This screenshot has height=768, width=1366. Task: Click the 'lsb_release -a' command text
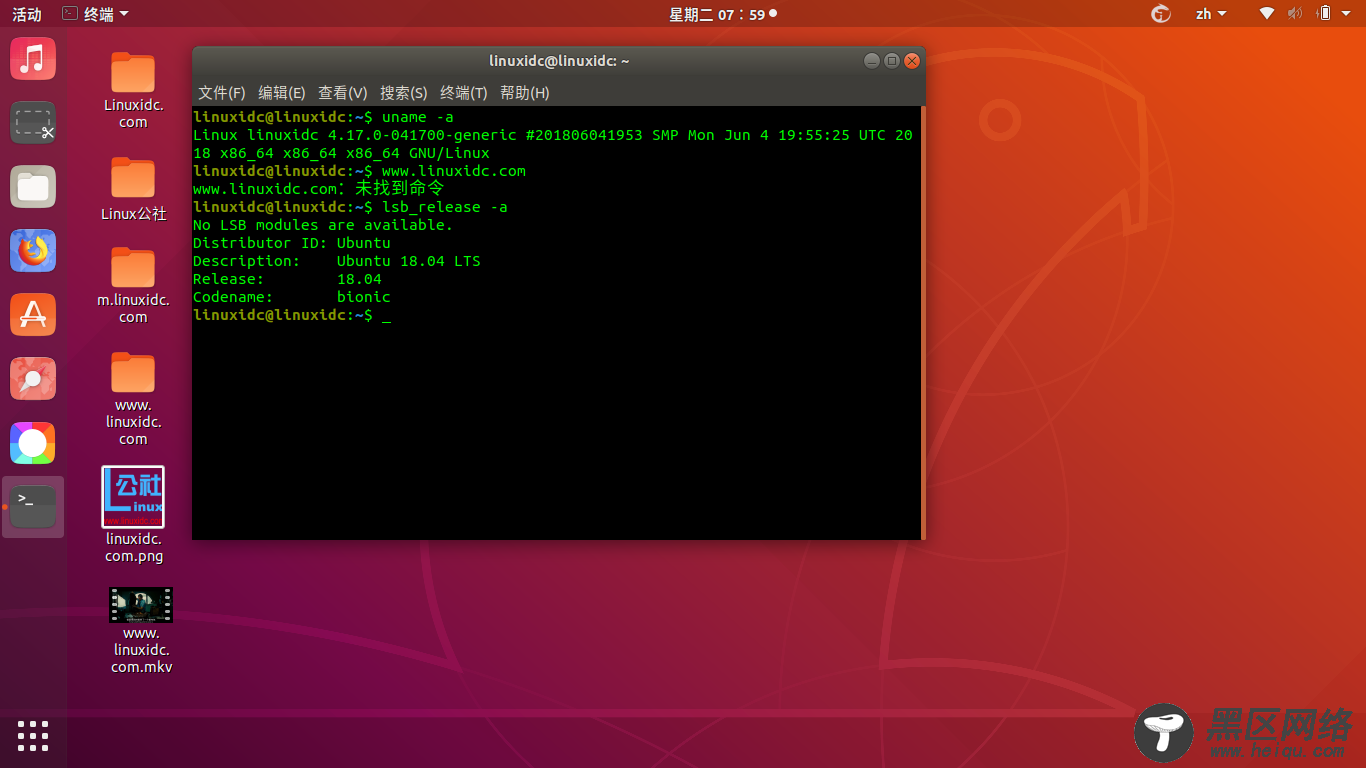445,207
